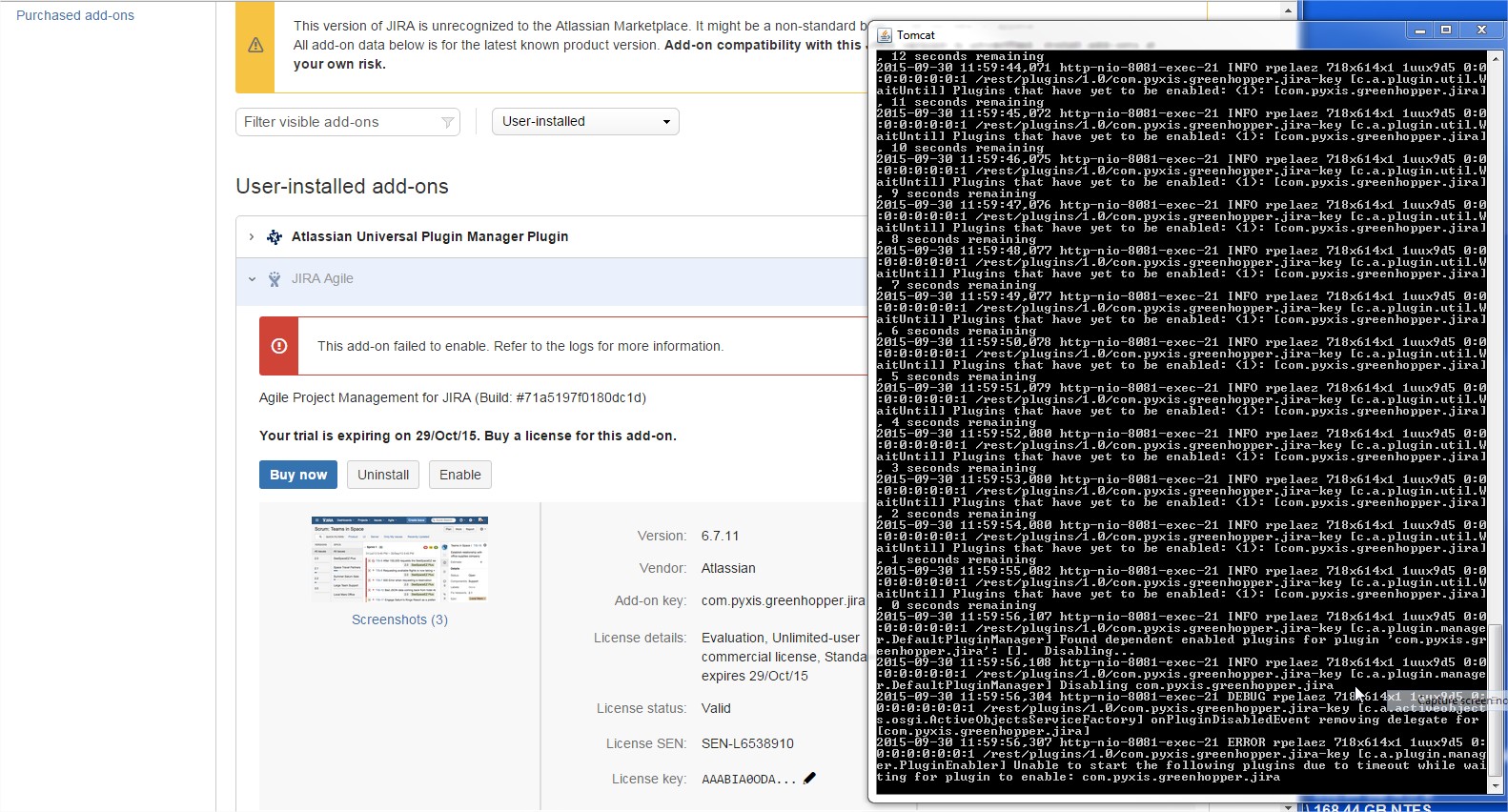Click the funnel icon in filter box
This screenshot has height=812, width=1508.
click(x=447, y=123)
